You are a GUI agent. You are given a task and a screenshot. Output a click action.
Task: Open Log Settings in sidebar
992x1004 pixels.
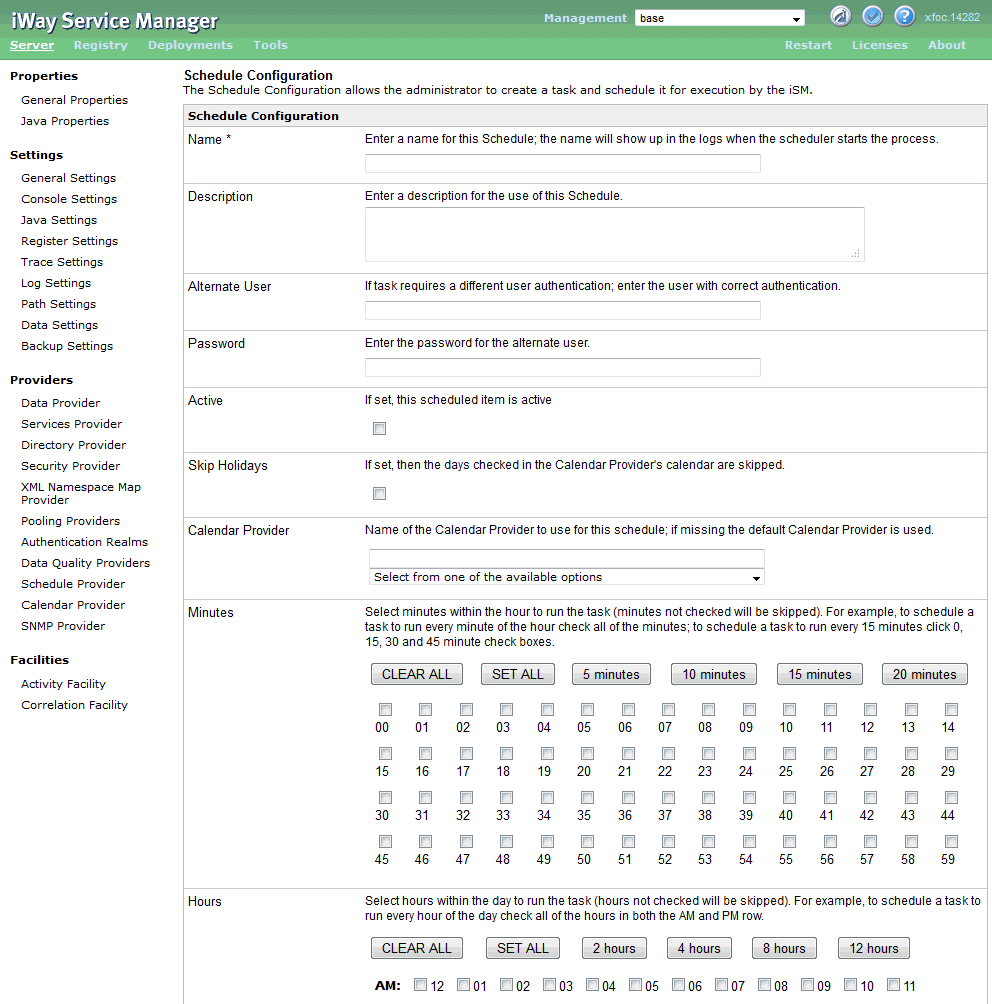tap(56, 283)
